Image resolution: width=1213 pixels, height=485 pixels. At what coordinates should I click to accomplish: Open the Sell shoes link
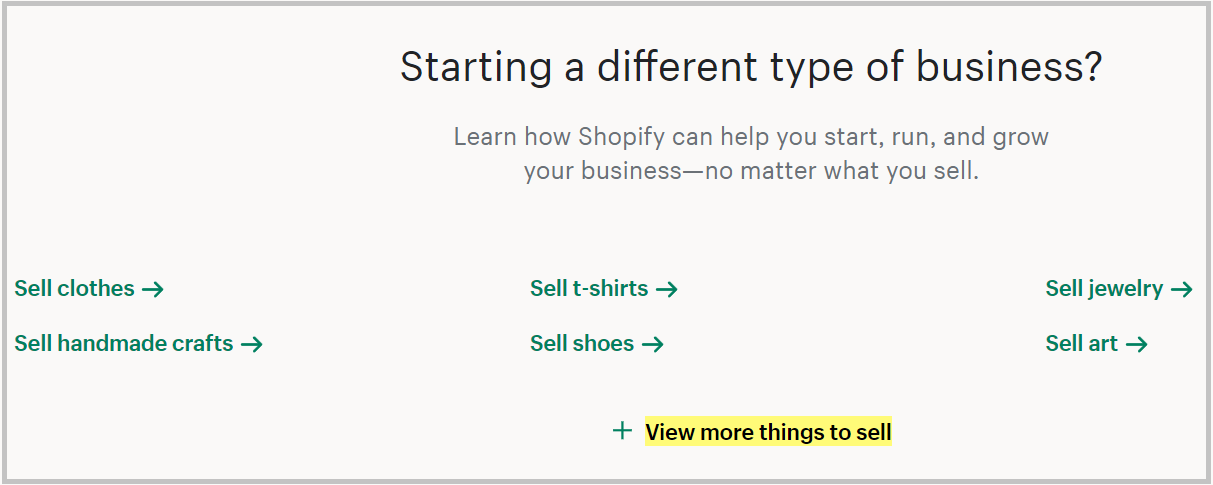click(582, 344)
